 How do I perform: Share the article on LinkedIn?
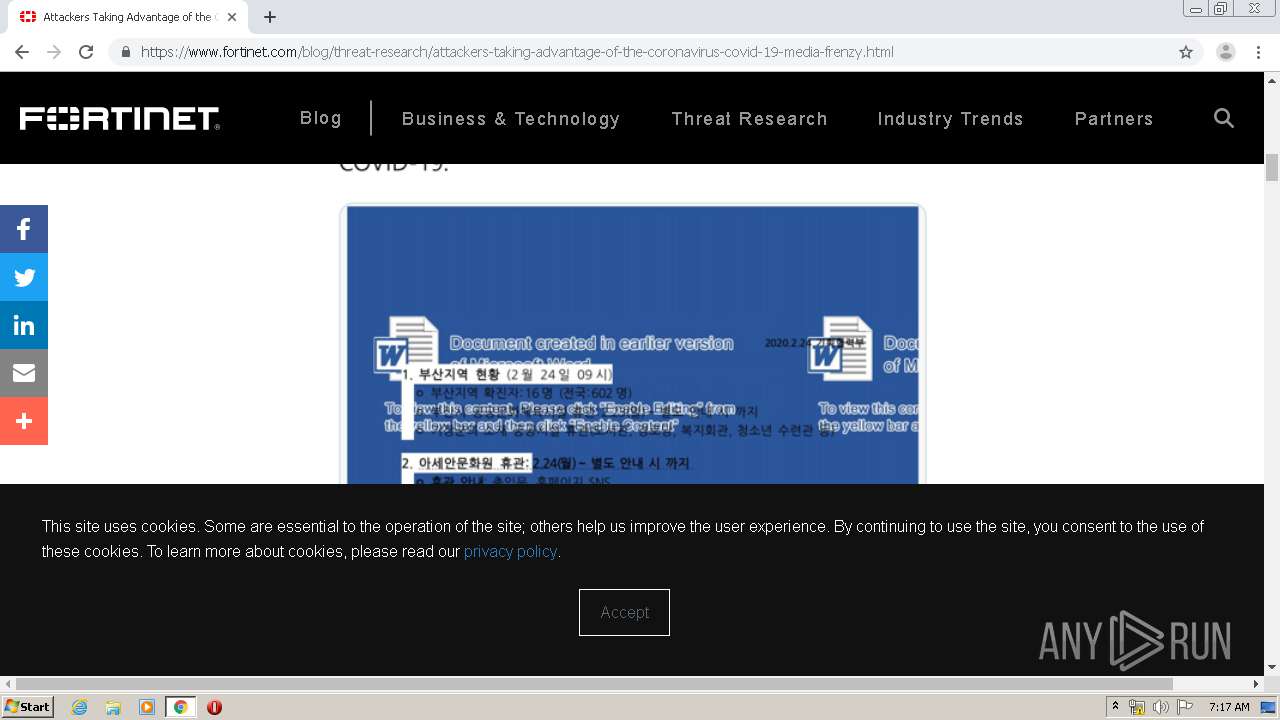click(x=24, y=325)
